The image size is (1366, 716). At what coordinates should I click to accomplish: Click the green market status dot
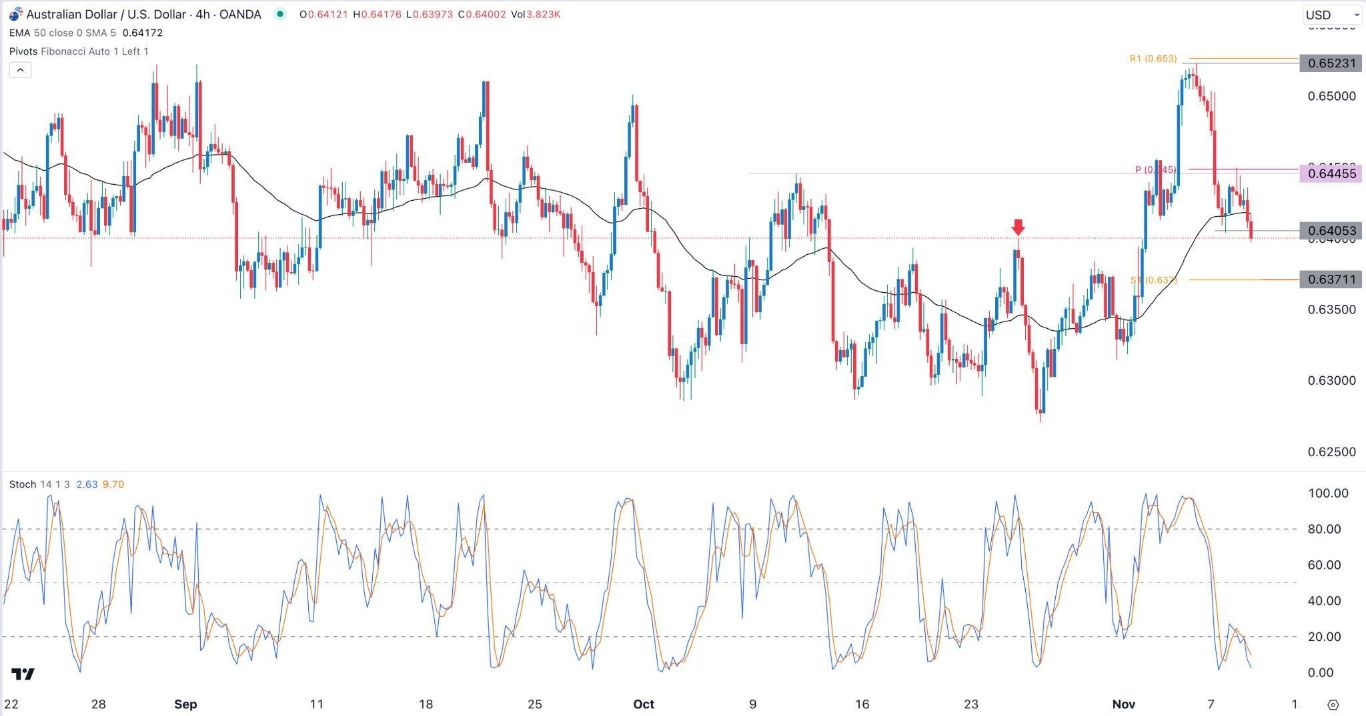[278, 14]
